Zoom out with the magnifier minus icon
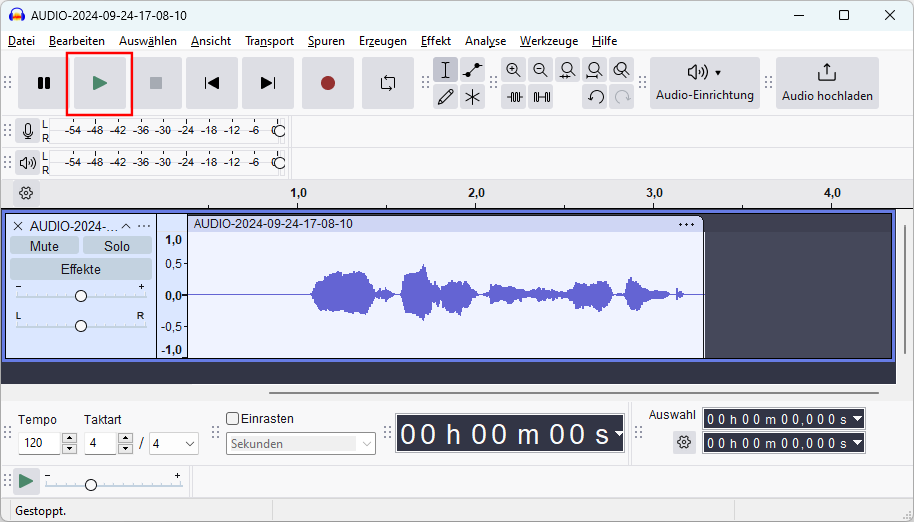The width and height of the screenshot is (914, 522). (x=540, y=70)
